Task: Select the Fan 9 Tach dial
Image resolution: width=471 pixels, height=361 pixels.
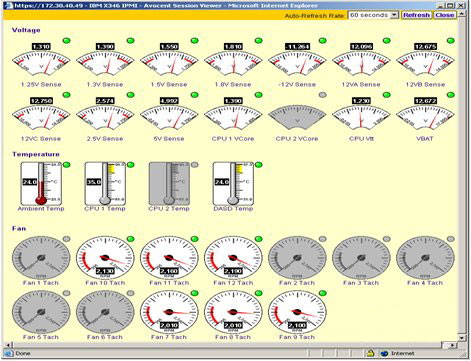Action: [x=297, y=312]
